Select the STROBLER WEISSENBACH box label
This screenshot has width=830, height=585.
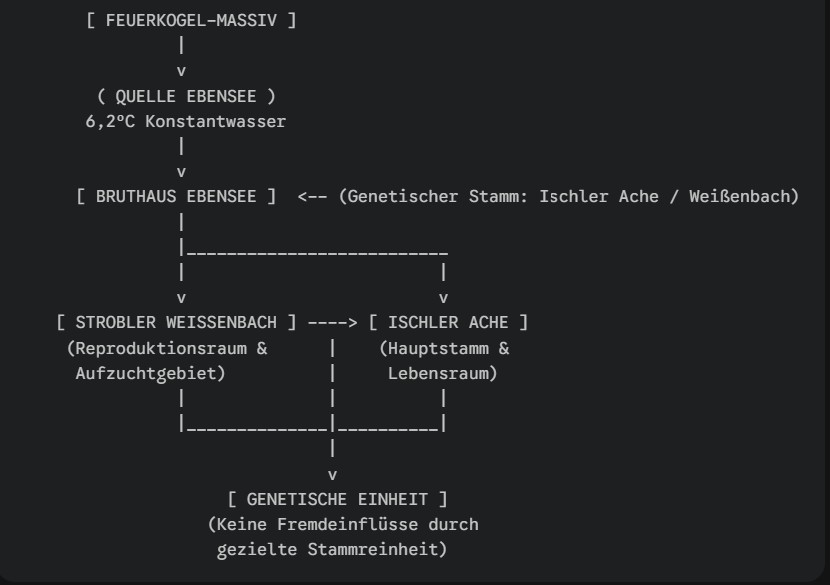(x=176, y=322)
